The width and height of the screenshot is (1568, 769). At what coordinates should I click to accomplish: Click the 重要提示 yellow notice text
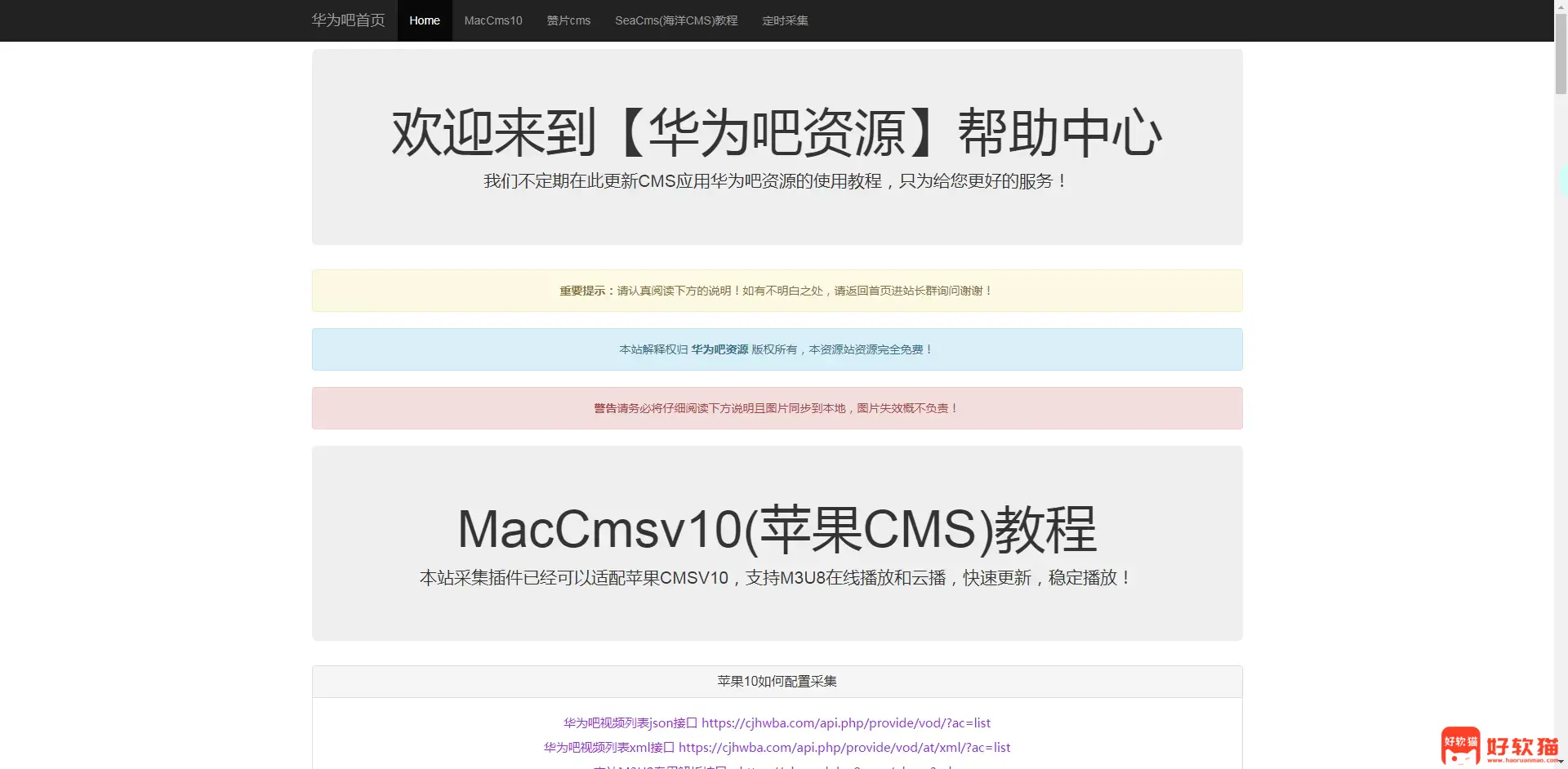tap(777, 291)
